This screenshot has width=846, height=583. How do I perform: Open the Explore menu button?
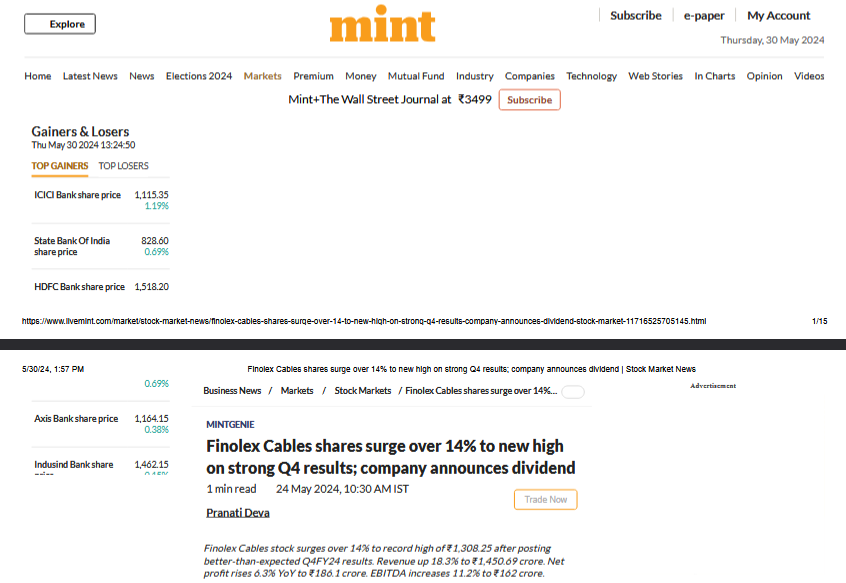[60, 24]
